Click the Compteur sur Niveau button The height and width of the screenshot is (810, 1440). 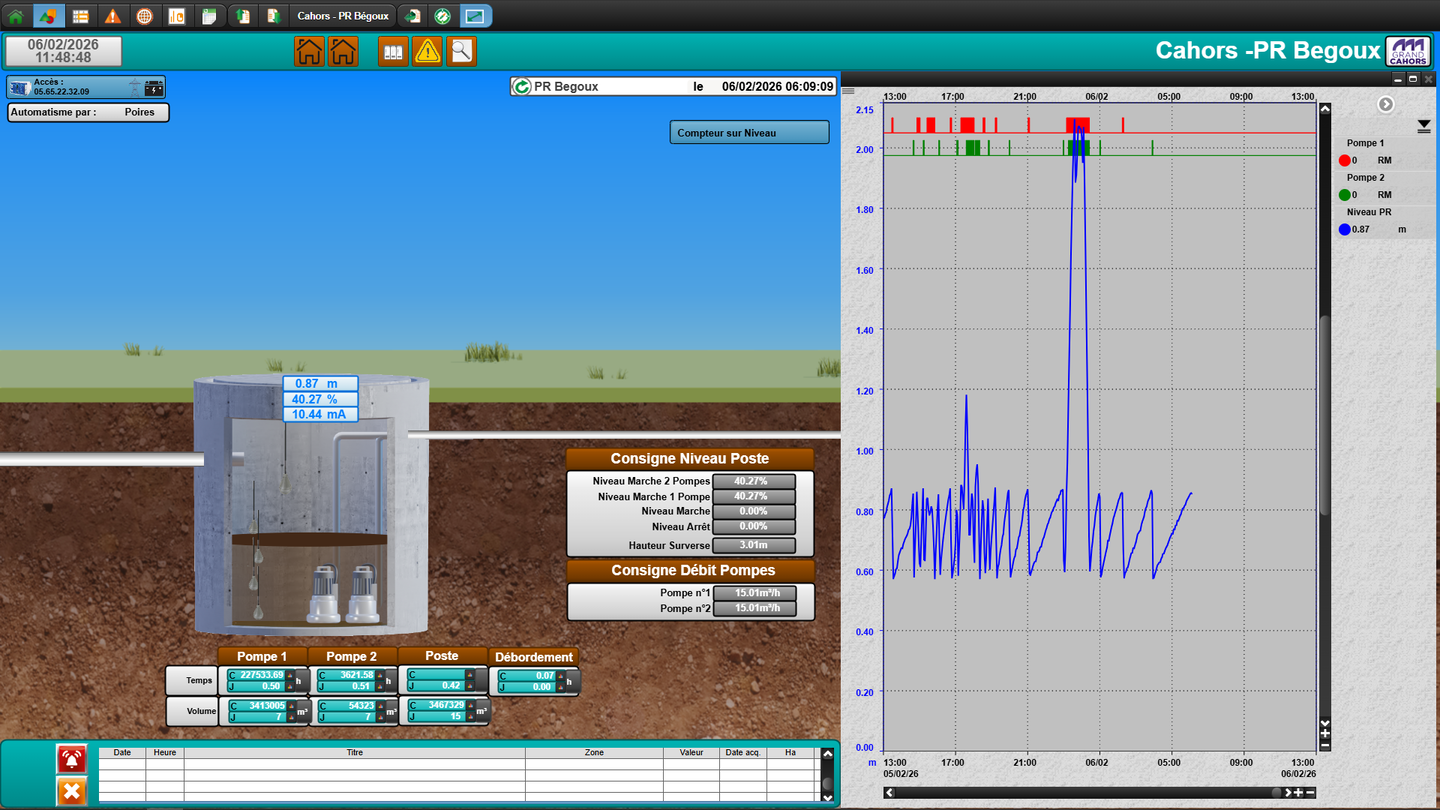749,133
